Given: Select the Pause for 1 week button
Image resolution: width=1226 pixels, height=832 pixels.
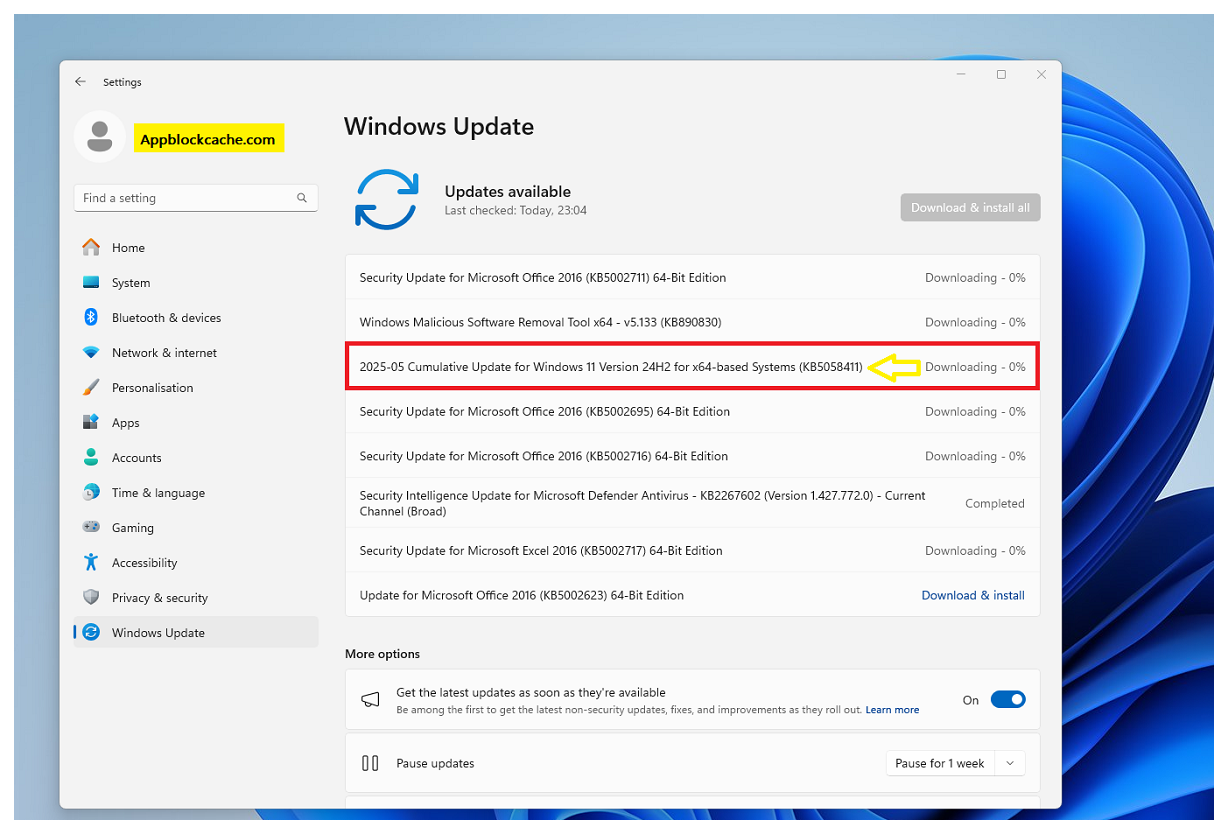Looking at the screenshot, I should coord(939,763).
